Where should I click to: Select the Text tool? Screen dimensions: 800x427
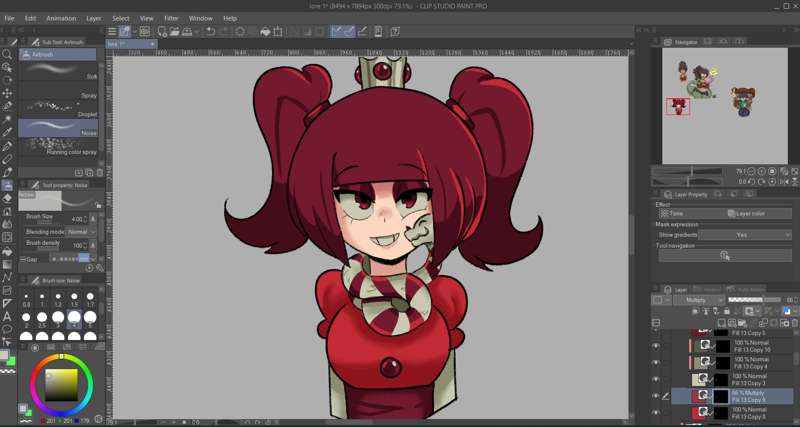pos(7,317)
